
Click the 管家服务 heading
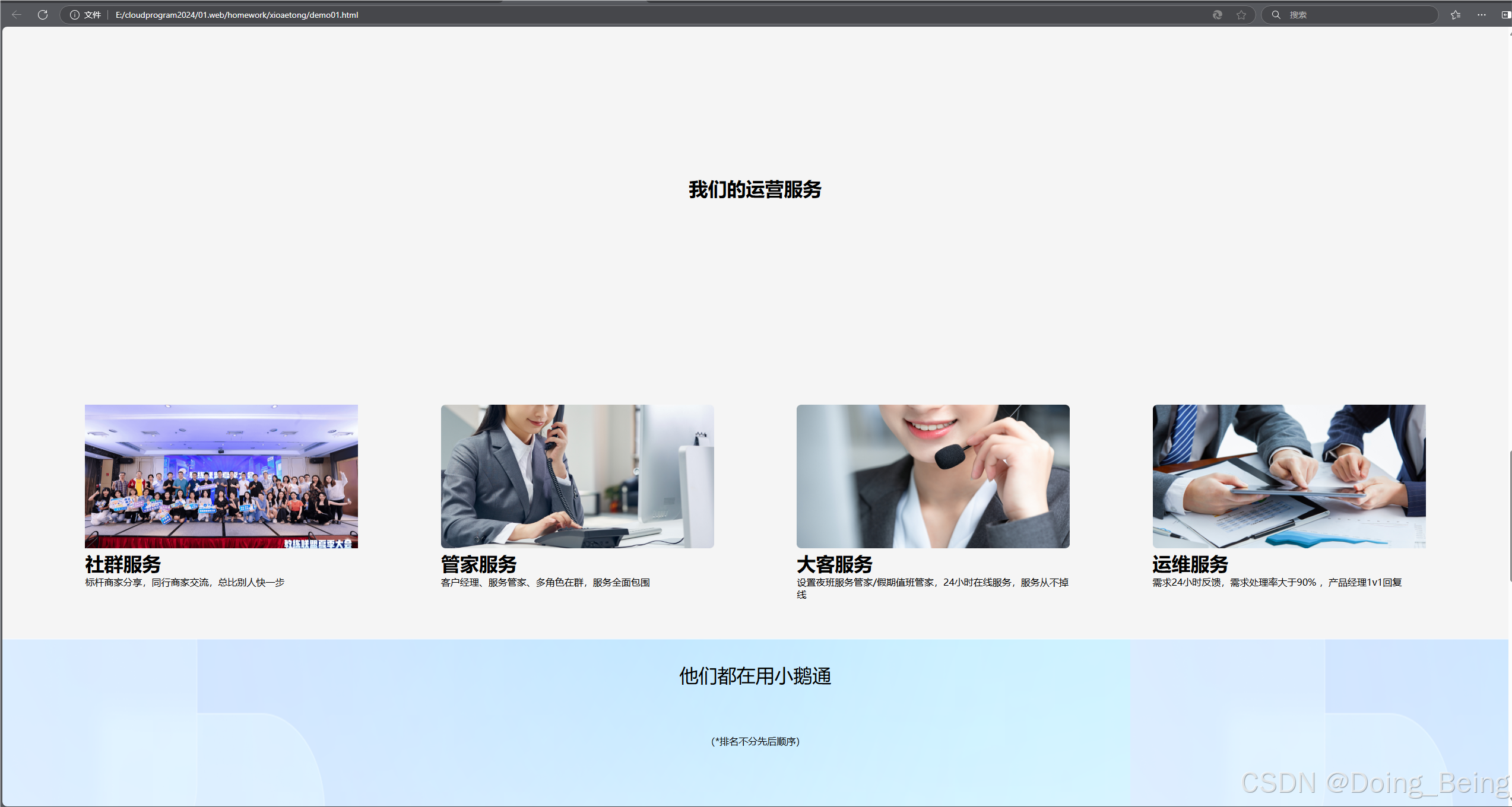(x=478, y=564)
